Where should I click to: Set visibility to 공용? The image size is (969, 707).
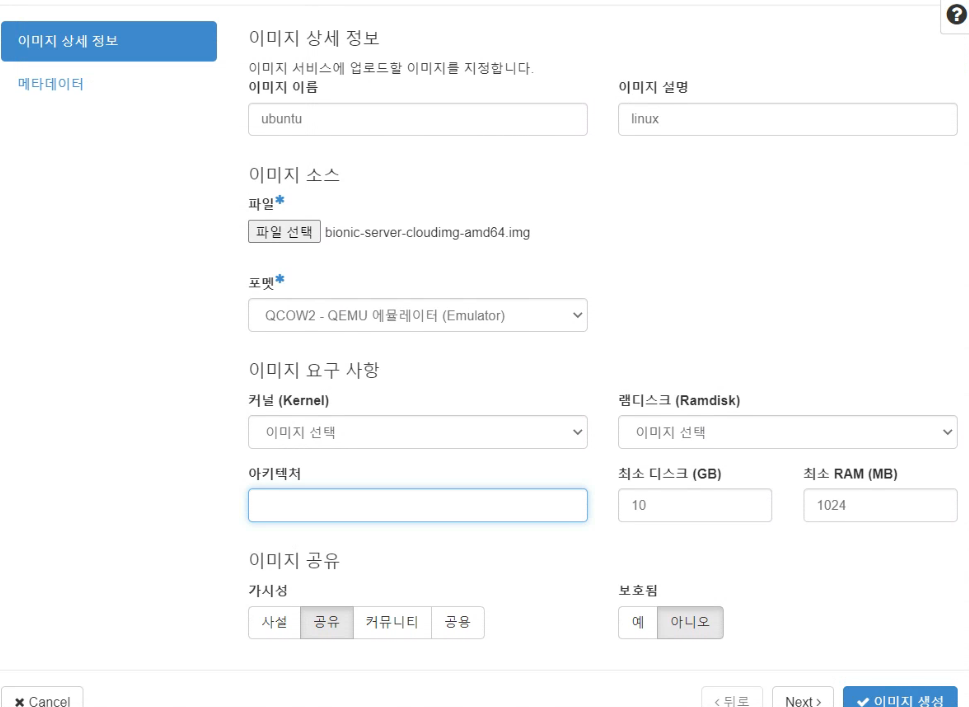(x=457, y=622)
